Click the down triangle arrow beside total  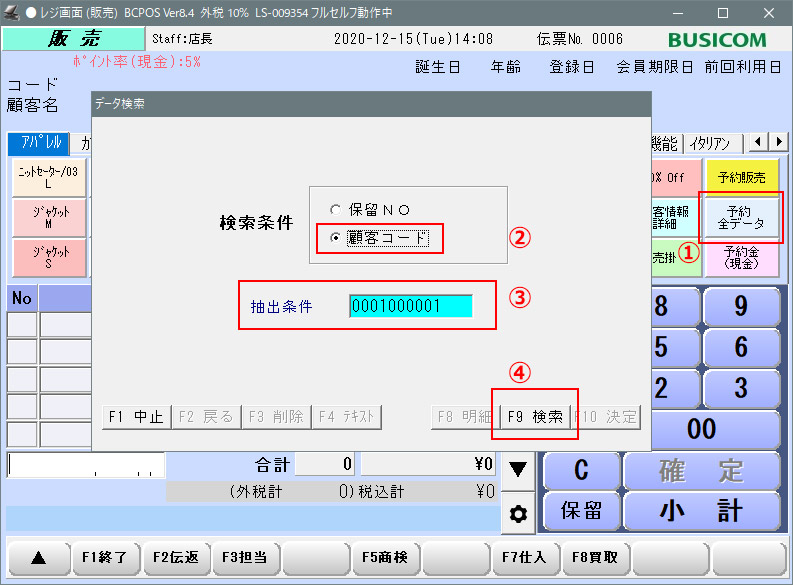click(518, 468)
